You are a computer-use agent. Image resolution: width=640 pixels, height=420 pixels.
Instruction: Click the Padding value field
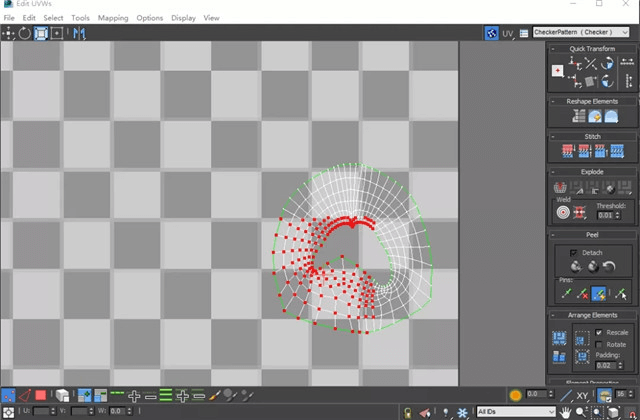(606, 365)
